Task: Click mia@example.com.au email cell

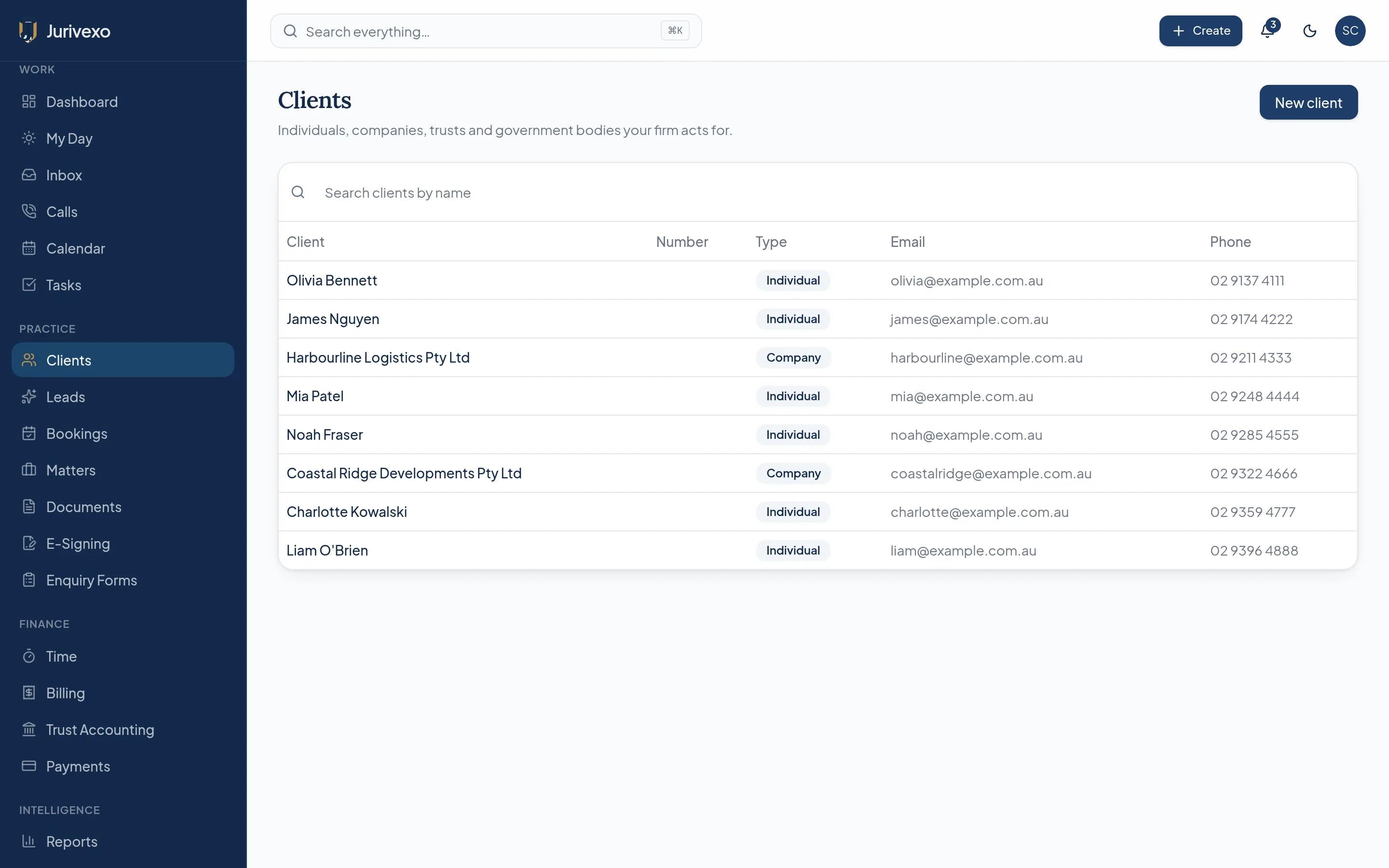Action: click(x=961, y=396)
